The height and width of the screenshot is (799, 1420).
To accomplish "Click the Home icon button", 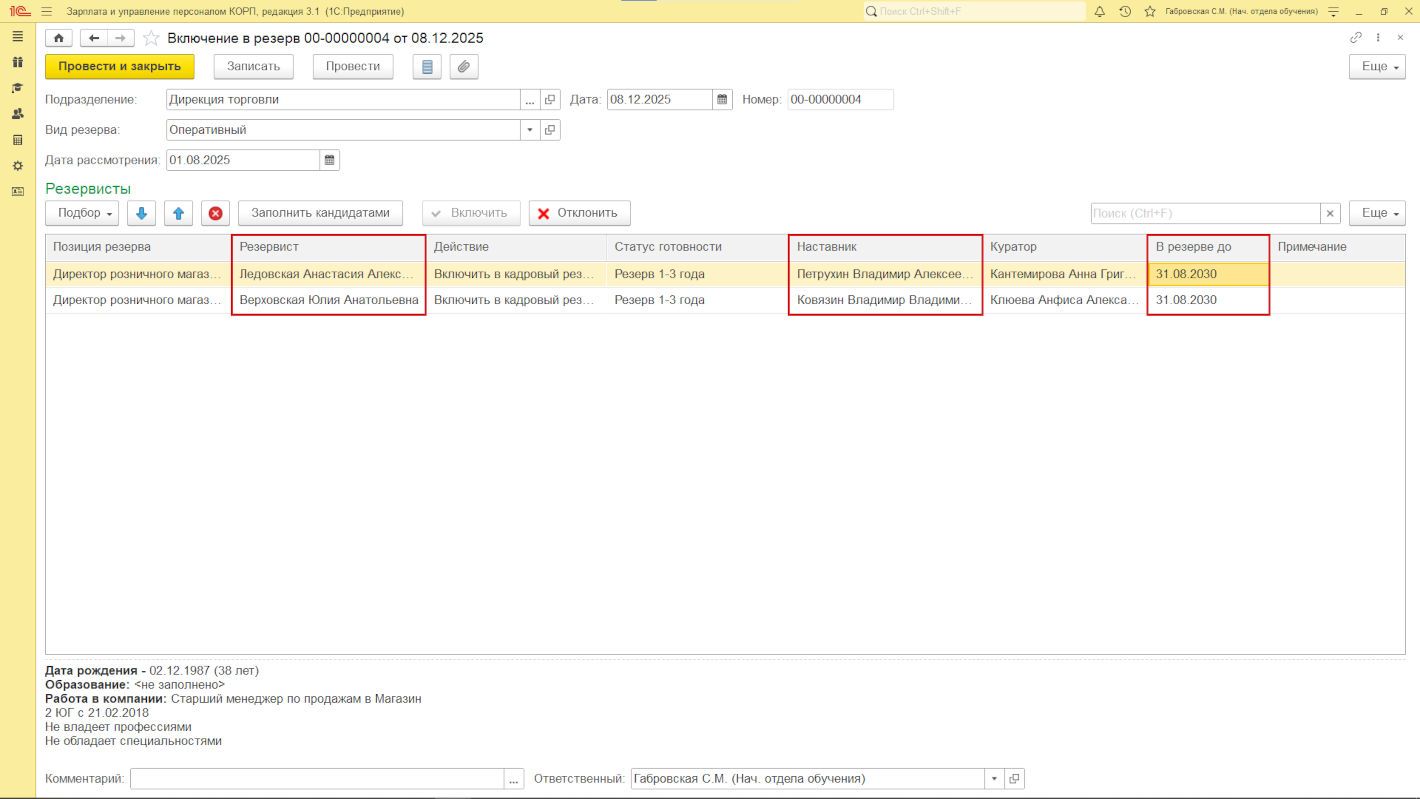I will tap(59, 38).
